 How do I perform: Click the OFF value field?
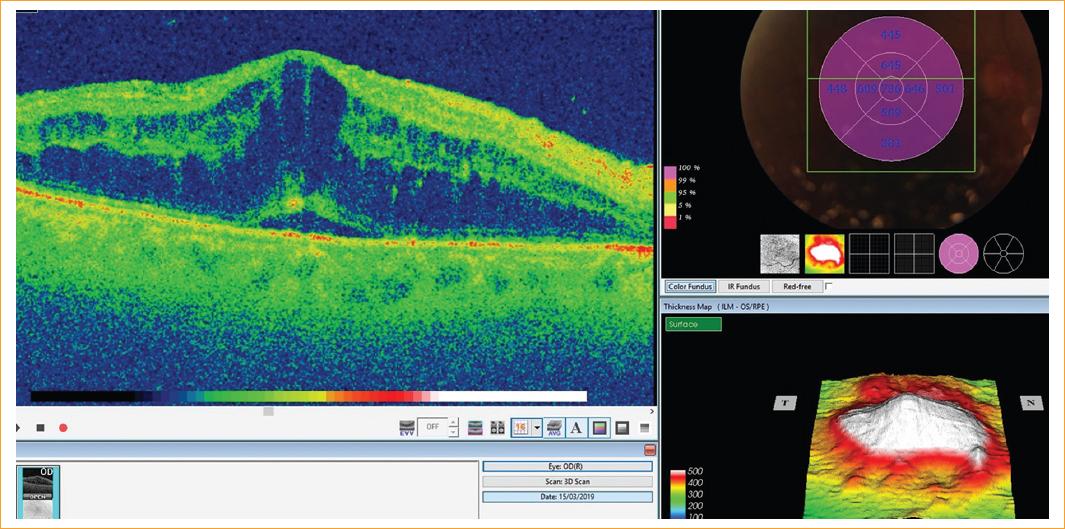(x=431, y=428)
